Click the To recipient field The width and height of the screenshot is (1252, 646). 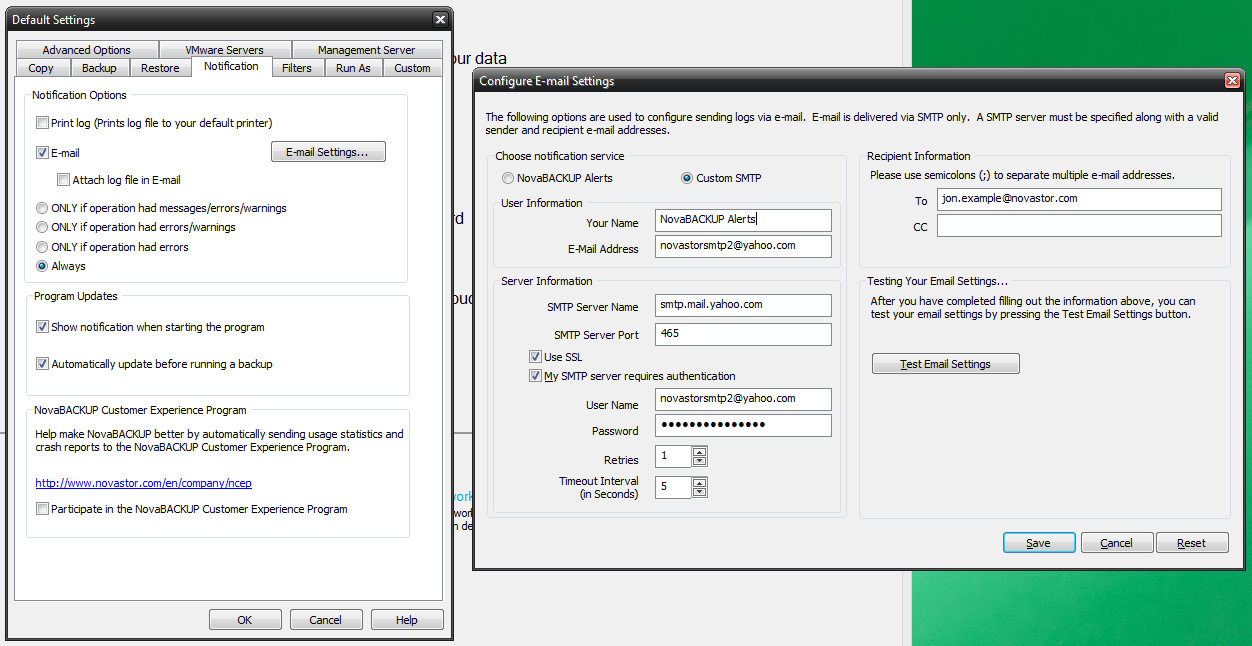(x=1079, y=199)
